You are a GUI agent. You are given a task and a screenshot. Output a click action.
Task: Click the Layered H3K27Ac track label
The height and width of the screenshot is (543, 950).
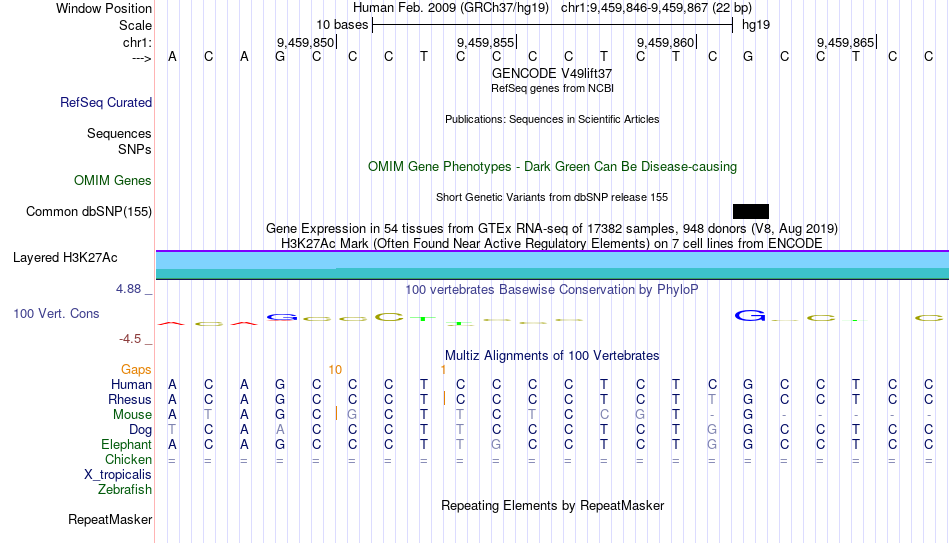(x=65, y=258)
